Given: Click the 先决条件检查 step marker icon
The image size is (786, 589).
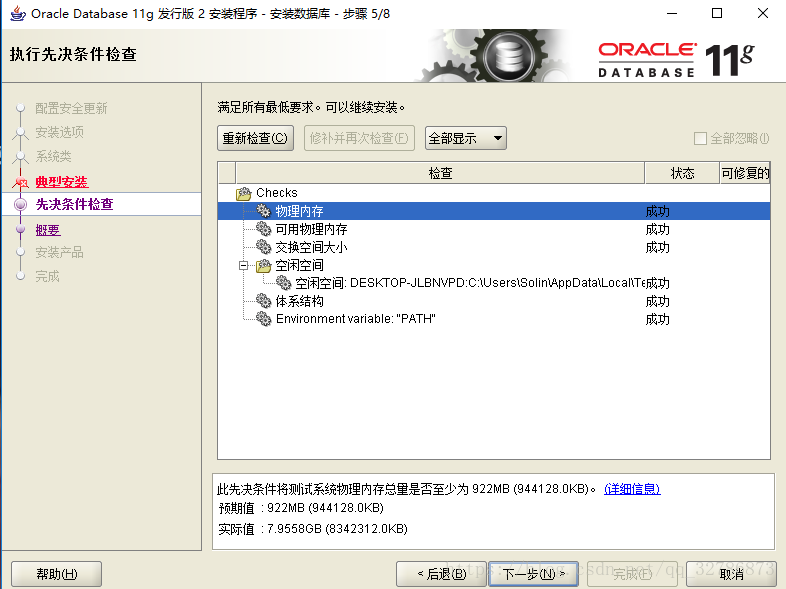Looking at the screenshot, I should [21, 205].
